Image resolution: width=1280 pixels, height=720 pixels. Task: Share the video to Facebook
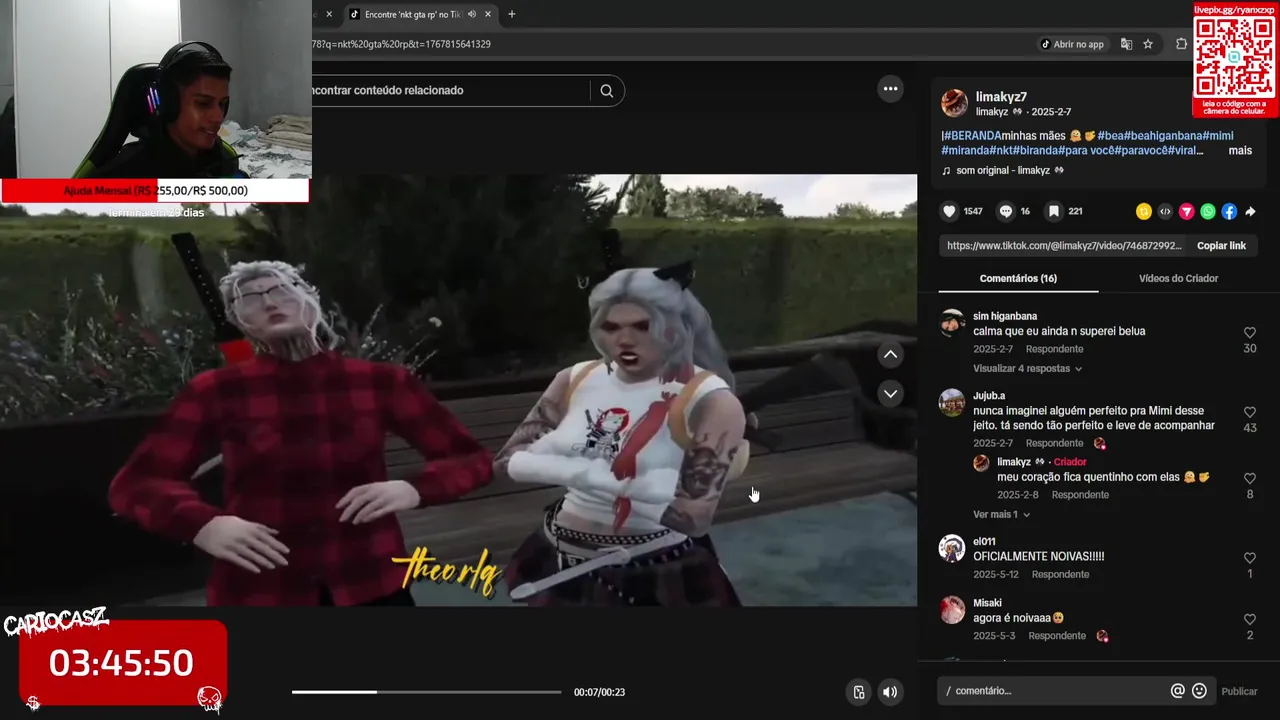(x=1229, y=211)
